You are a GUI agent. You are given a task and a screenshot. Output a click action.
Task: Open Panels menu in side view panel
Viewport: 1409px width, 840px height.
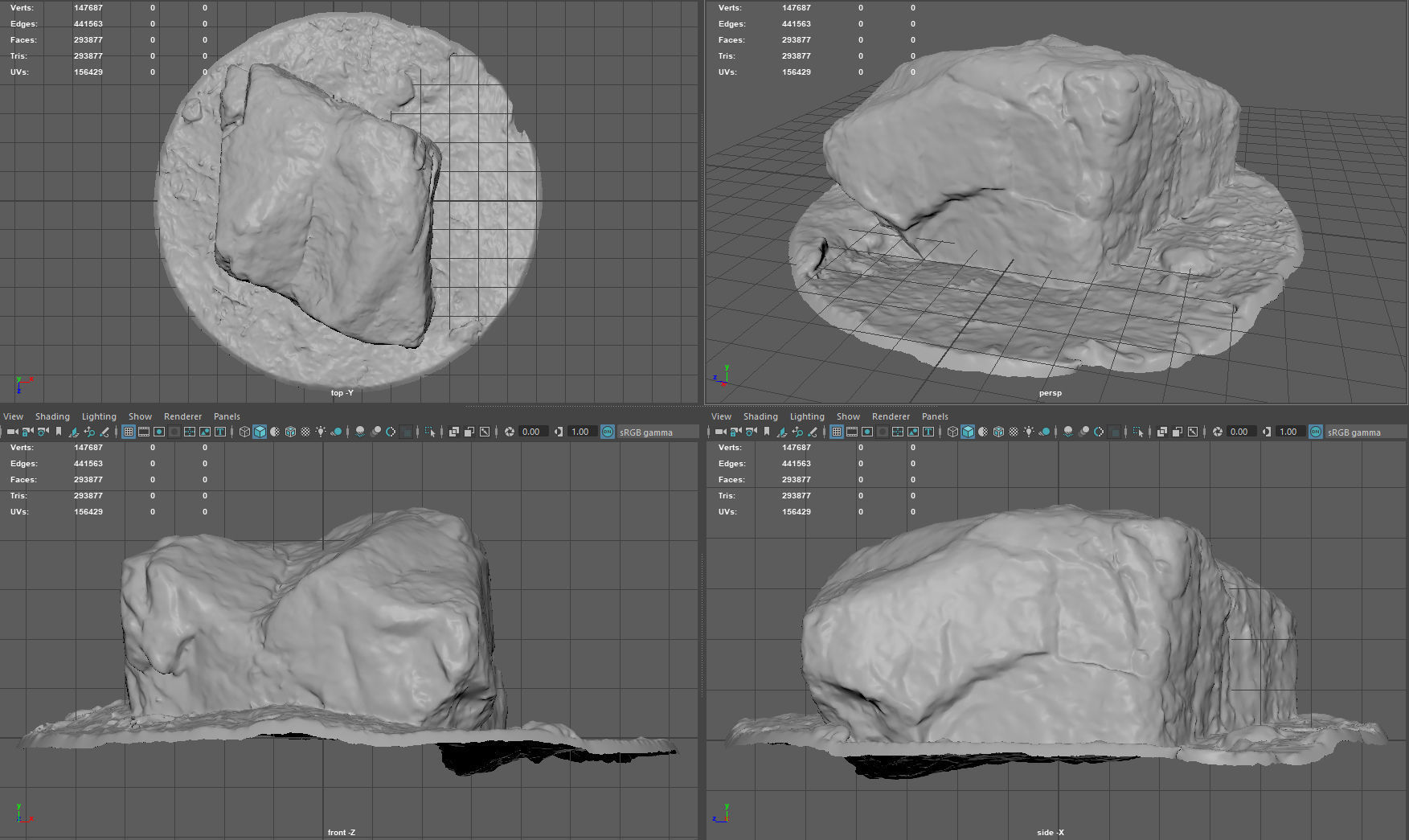935,416
